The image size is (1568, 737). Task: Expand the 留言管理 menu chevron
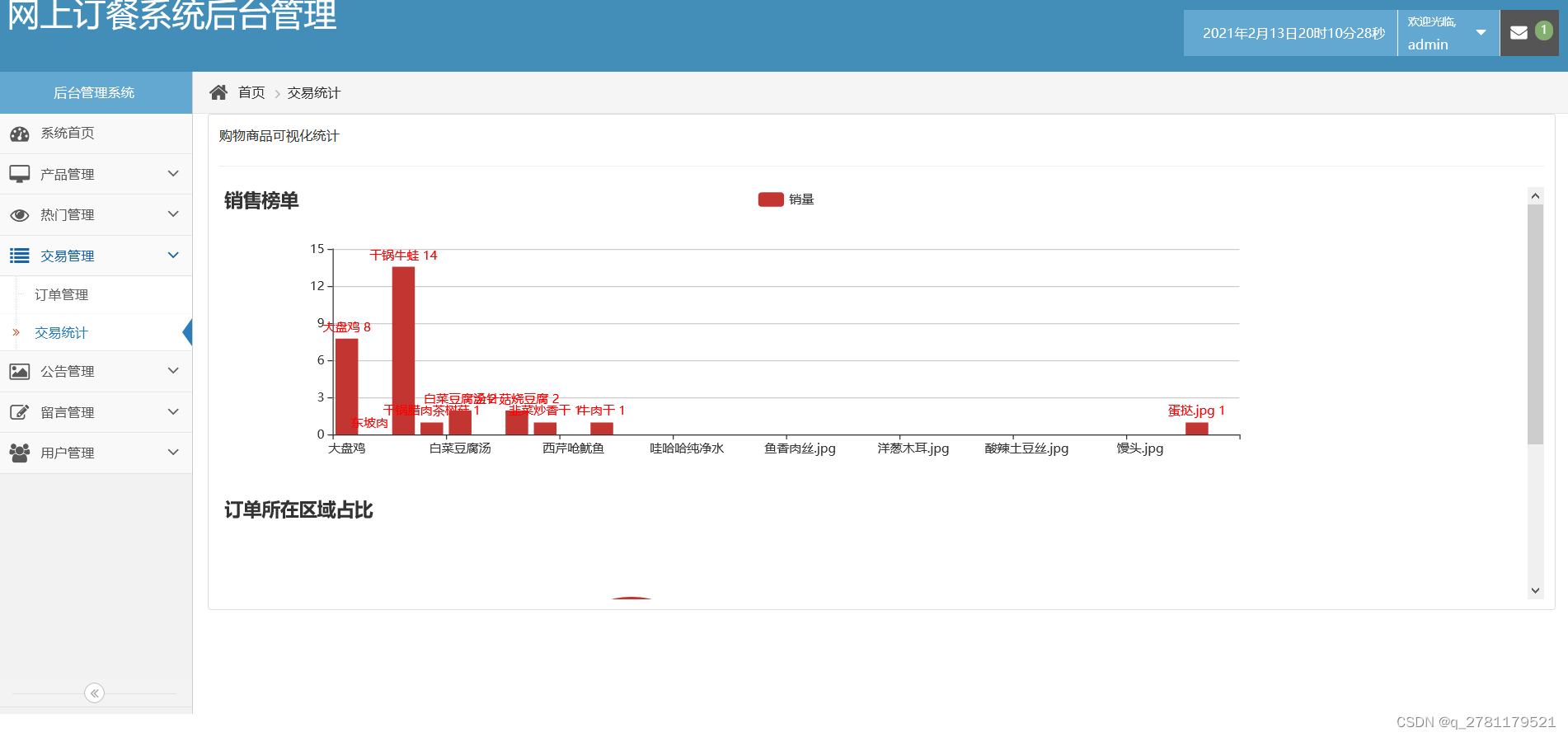[173, 411]
